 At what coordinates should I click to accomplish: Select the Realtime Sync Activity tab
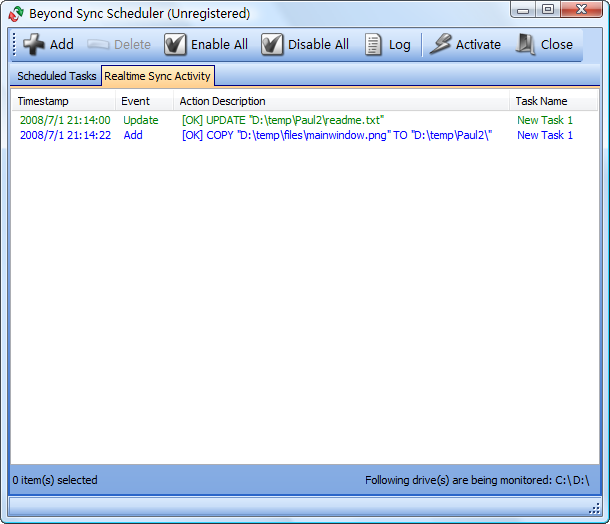click(x=157, y=76)
